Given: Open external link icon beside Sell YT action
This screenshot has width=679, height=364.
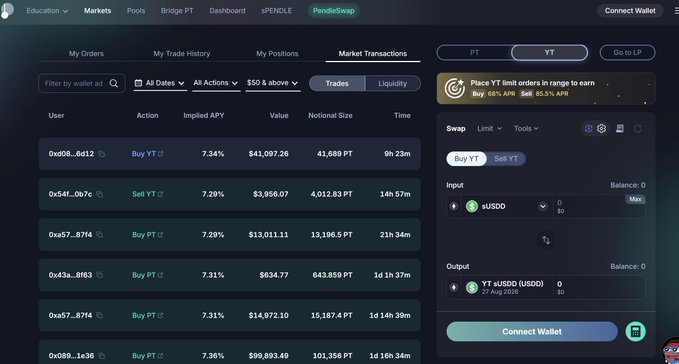Looking at the screenshot, I should (160, 194).
